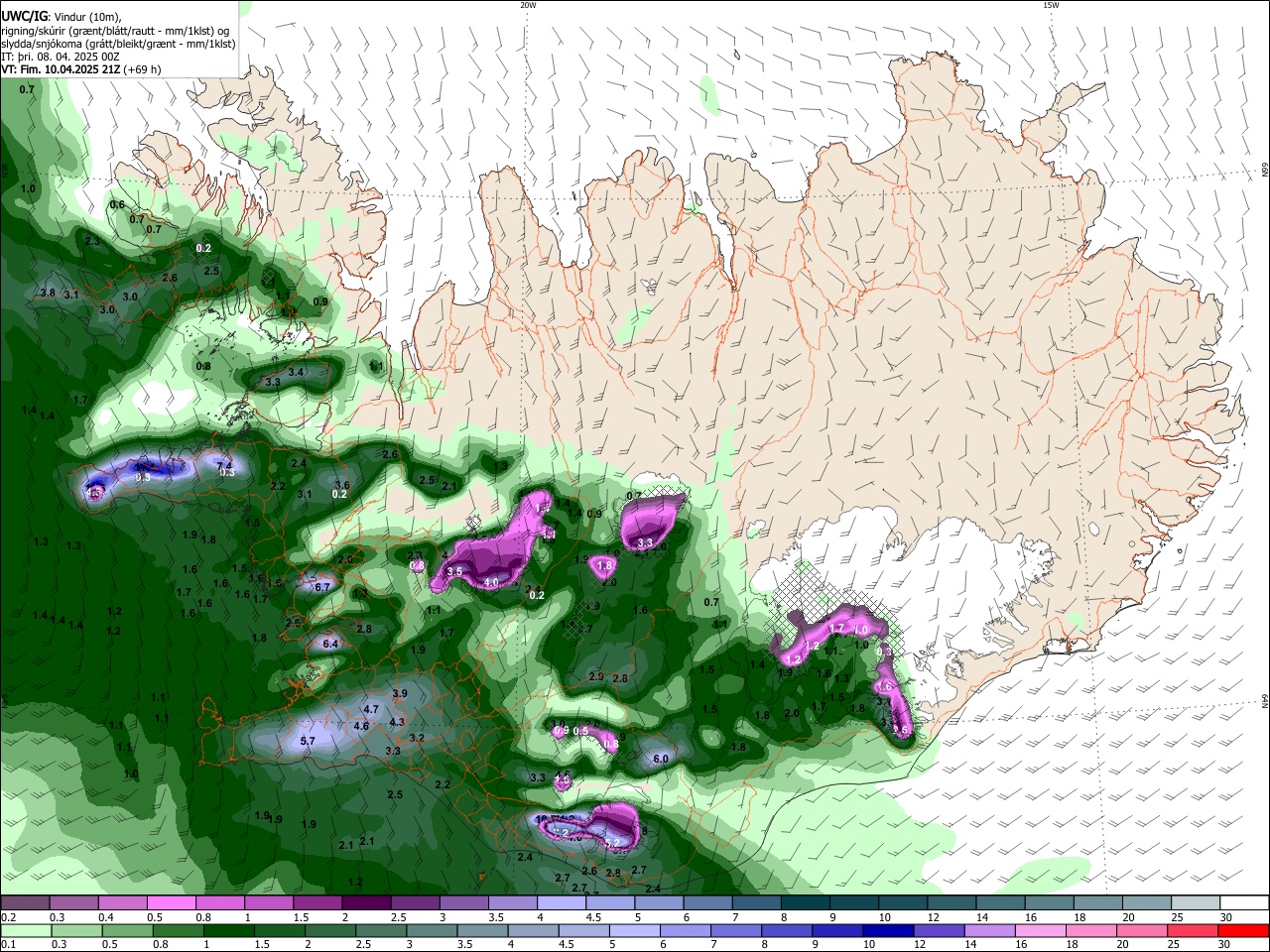Click the '0.1' label in the rain legend

pos(8,944)
